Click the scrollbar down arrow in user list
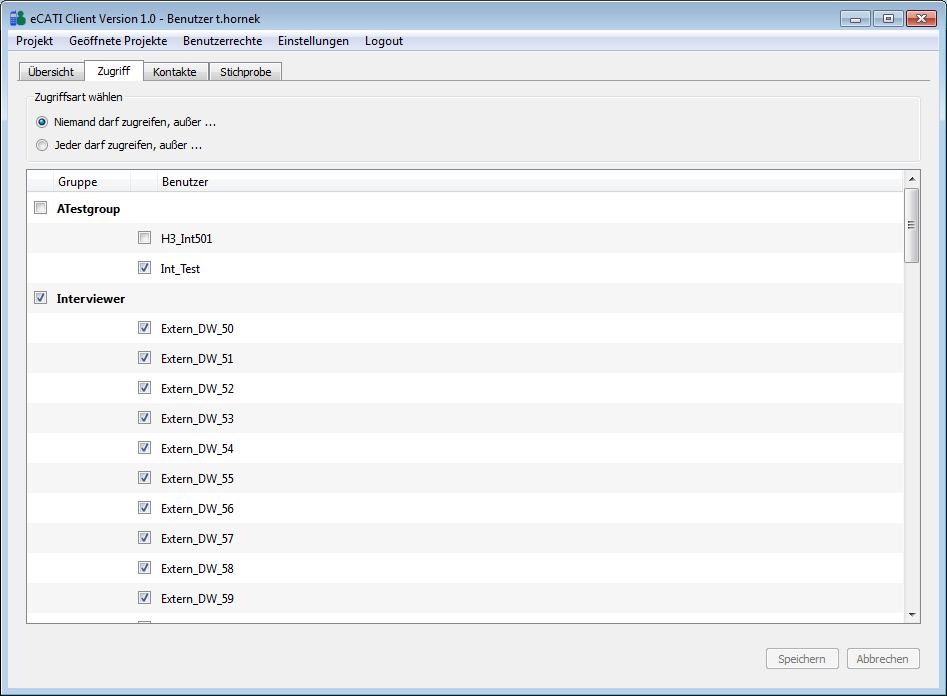The image size is (947, 696). [911, 613]
